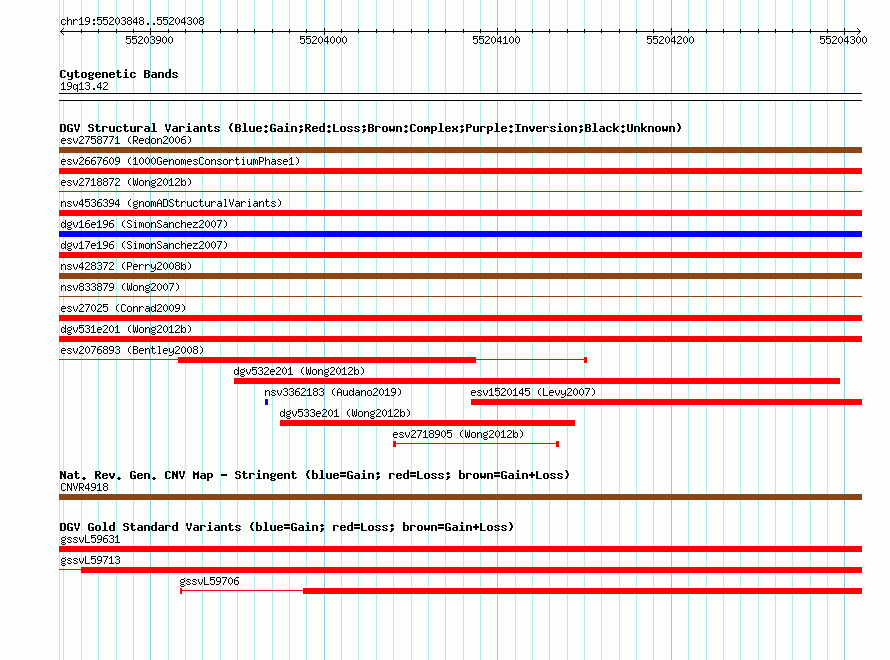Select the 19q13.42 band label
This screenshot has height=660, width=890.
pyautogui.click(x=84, y=86)
